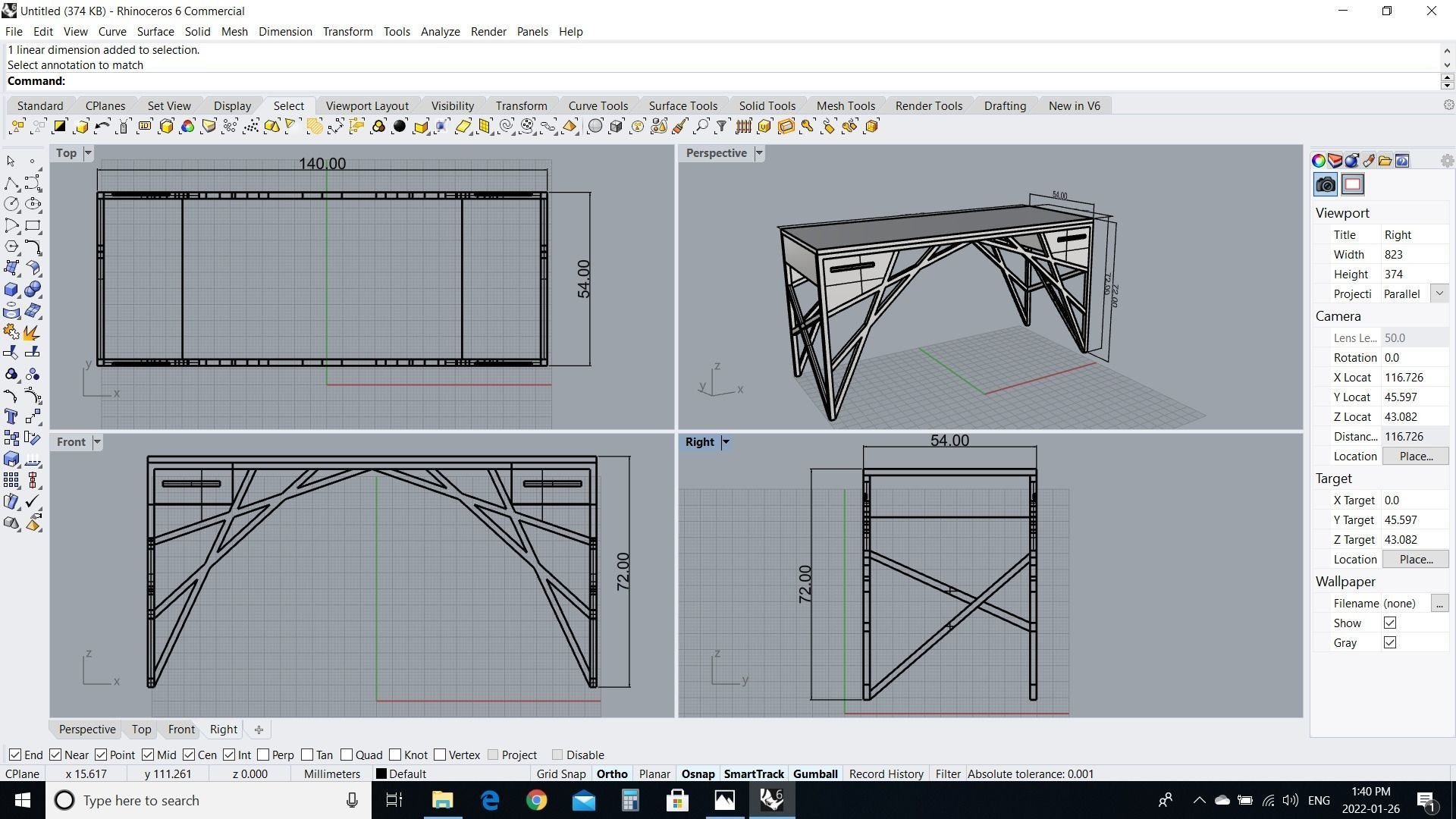Screen dimensions: 1456x819
Task: Toggle Record History in status bar
Action: click(886, 774)
